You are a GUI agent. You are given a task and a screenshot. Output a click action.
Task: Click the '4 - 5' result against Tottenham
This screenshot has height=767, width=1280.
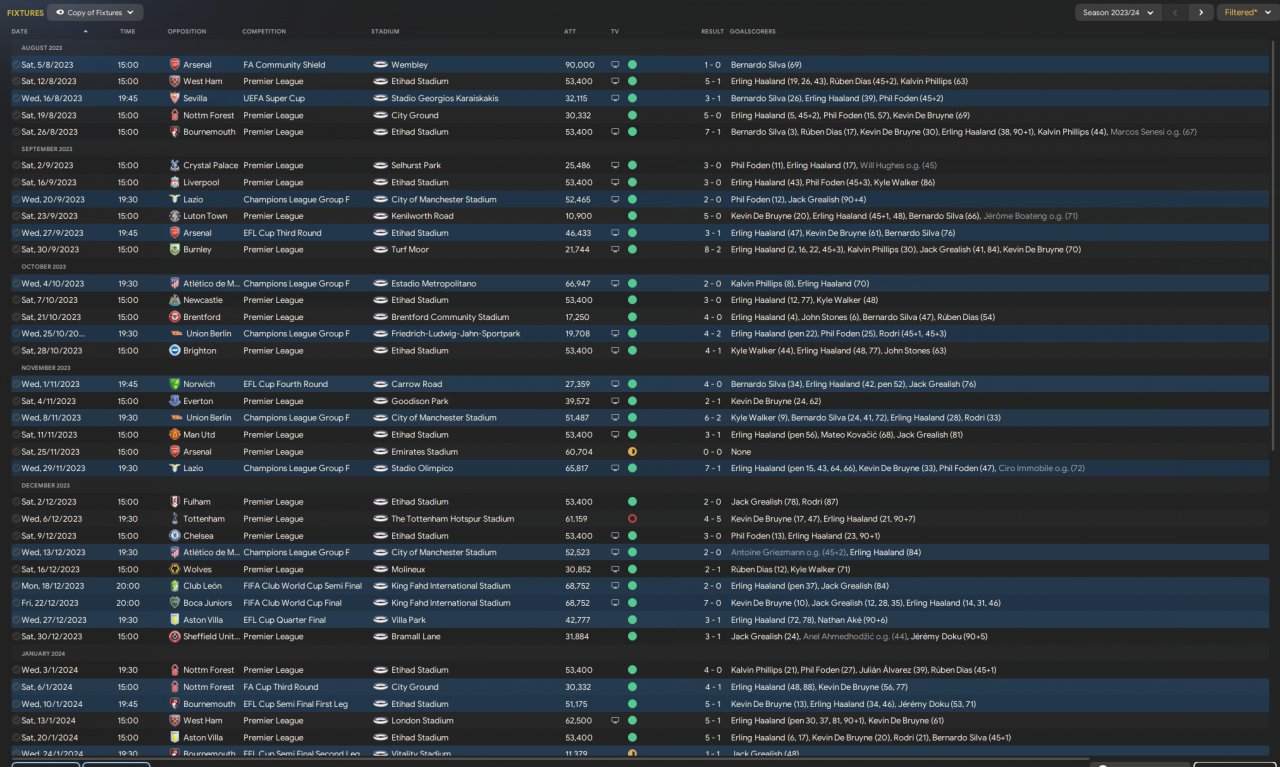pyautogui.click(x=712, y=519)
